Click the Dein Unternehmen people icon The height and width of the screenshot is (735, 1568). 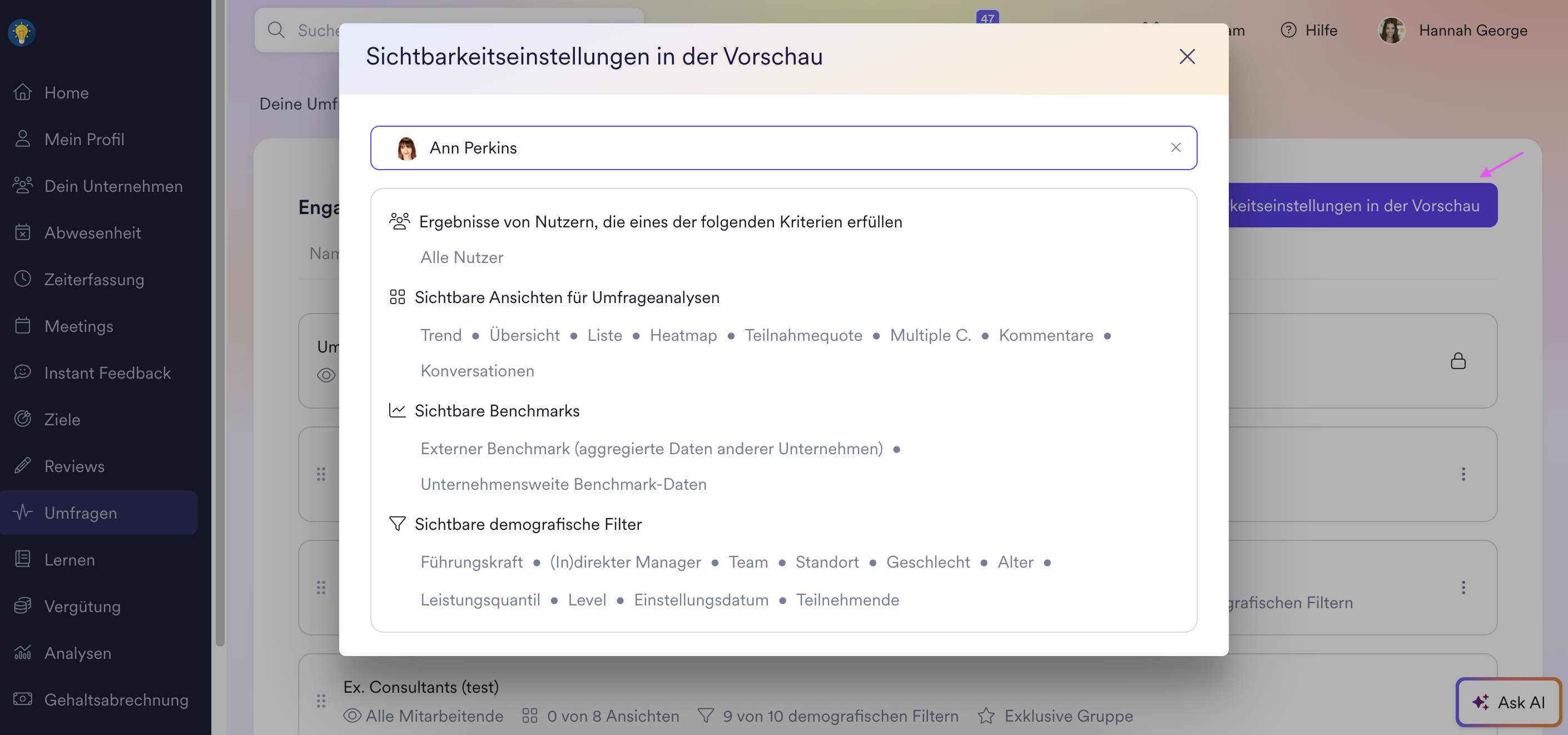pos(23,186)
